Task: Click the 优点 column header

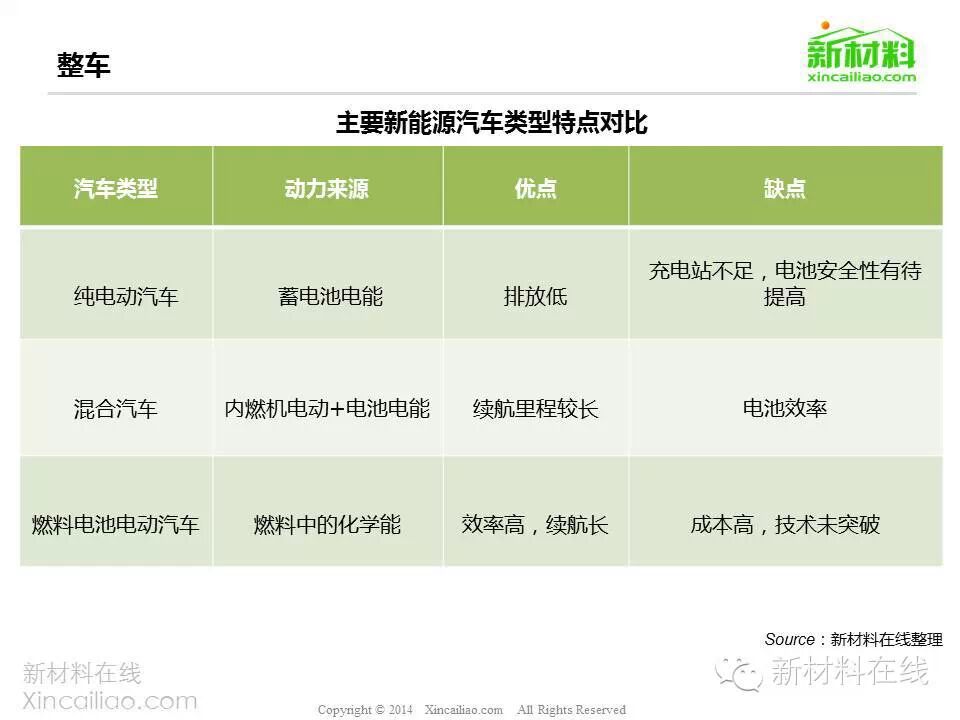Action: click(536, 187)
